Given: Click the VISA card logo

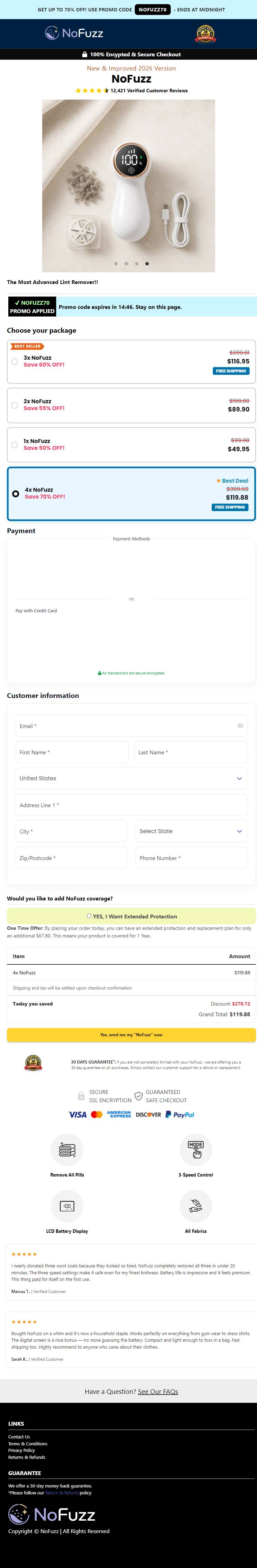Looking at the screenshot, I should [77, 1115].
